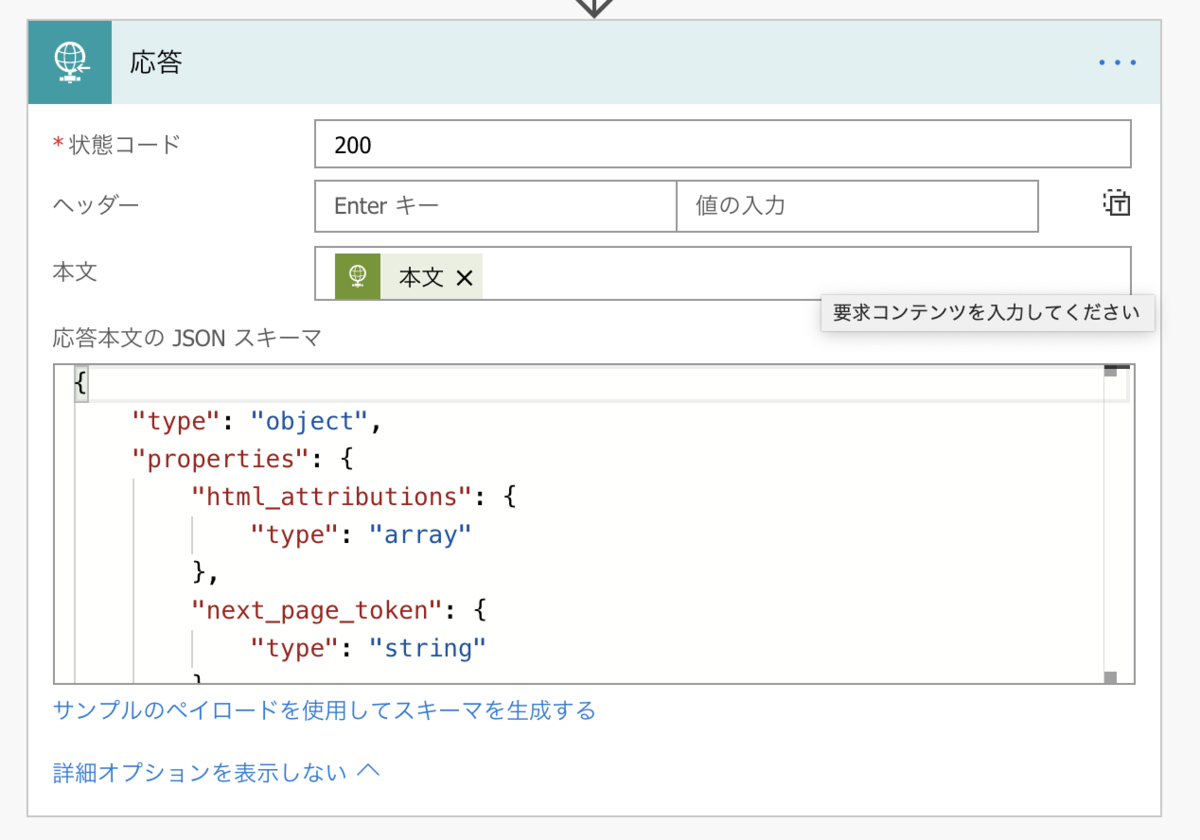Switch header input to text mode icon
The height and width of the screenshot is (840, 1200).
[1116, 203]
